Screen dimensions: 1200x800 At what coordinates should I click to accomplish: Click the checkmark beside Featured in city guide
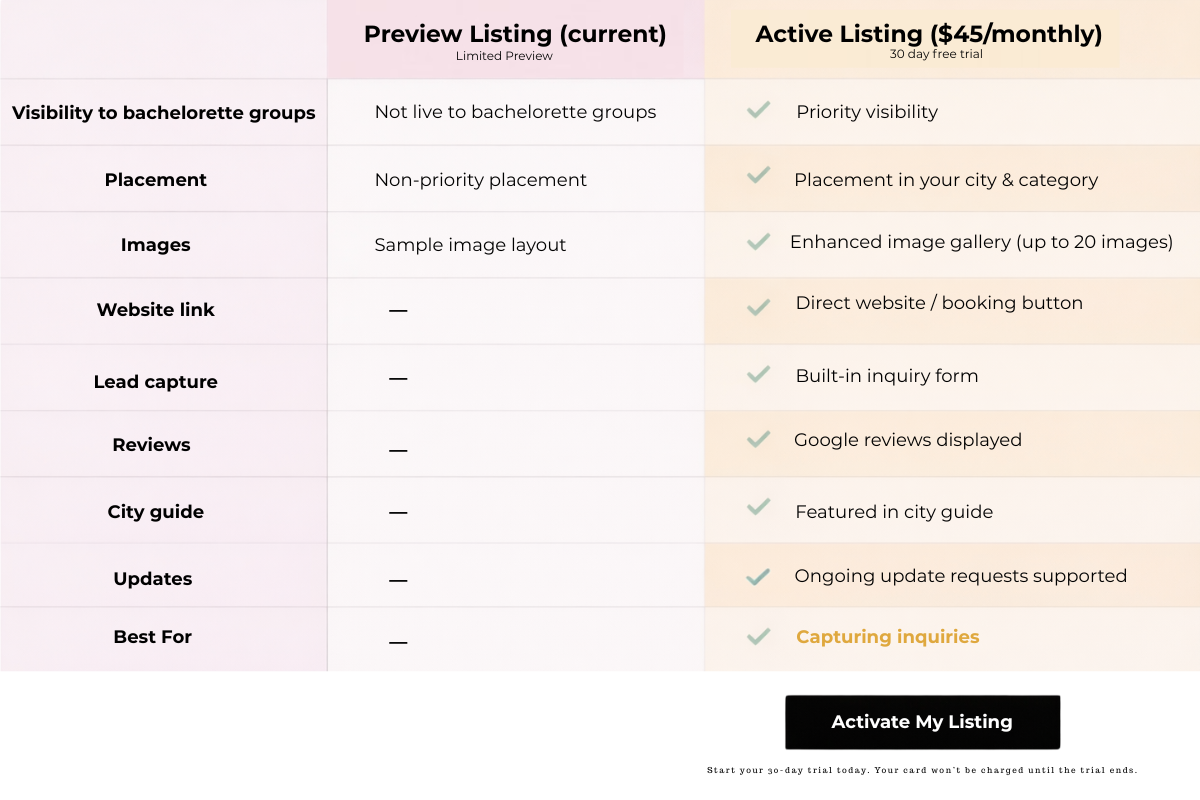[758, 507]
